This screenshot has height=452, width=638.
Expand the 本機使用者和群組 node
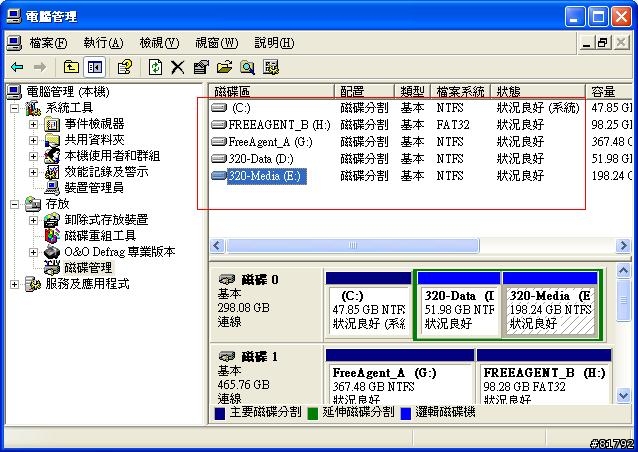33,156
